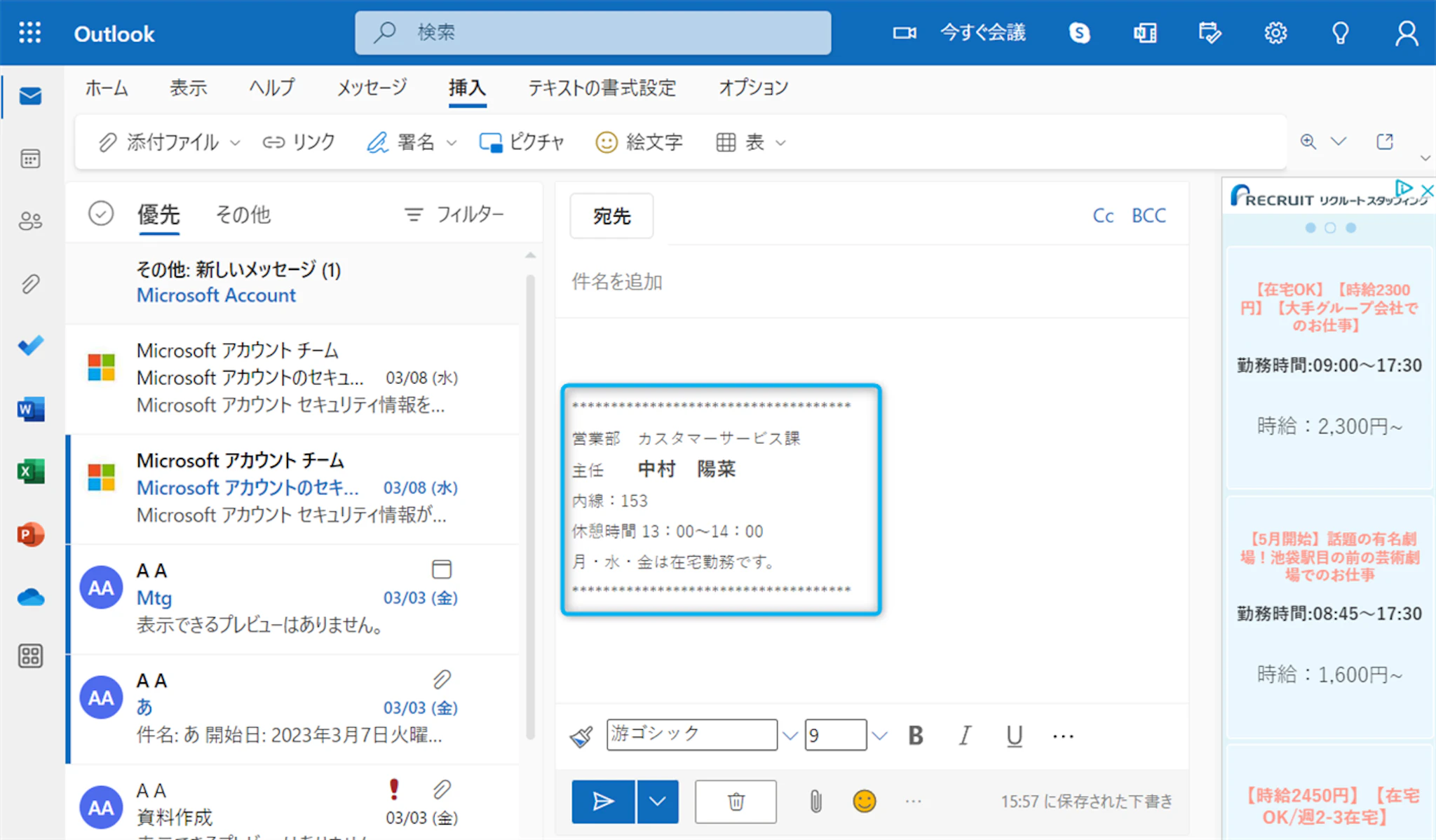This screenshot has height=840, width=1436.
Task: Click the format painter brush icon
Action: pyautogui.click(x=581, y=736)
